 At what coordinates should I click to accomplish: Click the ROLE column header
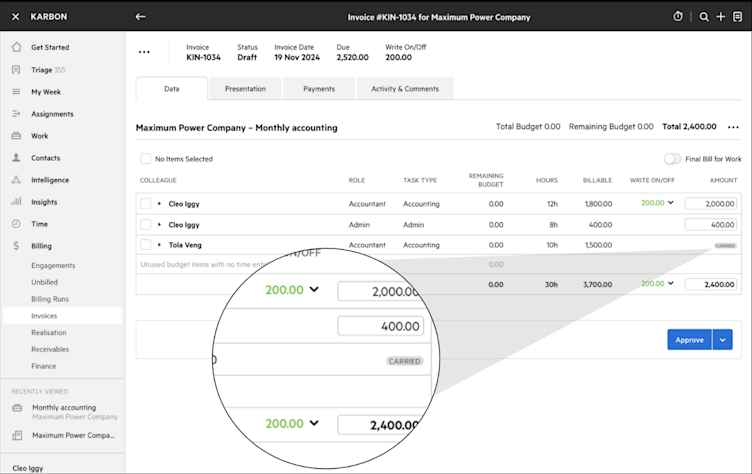pyautogui.click(x=357, y=180)
